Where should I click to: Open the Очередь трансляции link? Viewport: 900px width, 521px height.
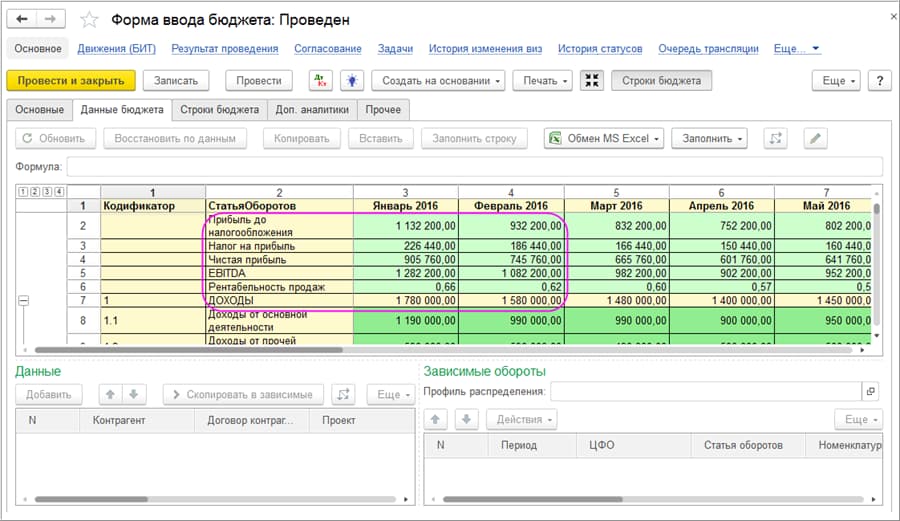pyautogui.click(x=708, y=49)
